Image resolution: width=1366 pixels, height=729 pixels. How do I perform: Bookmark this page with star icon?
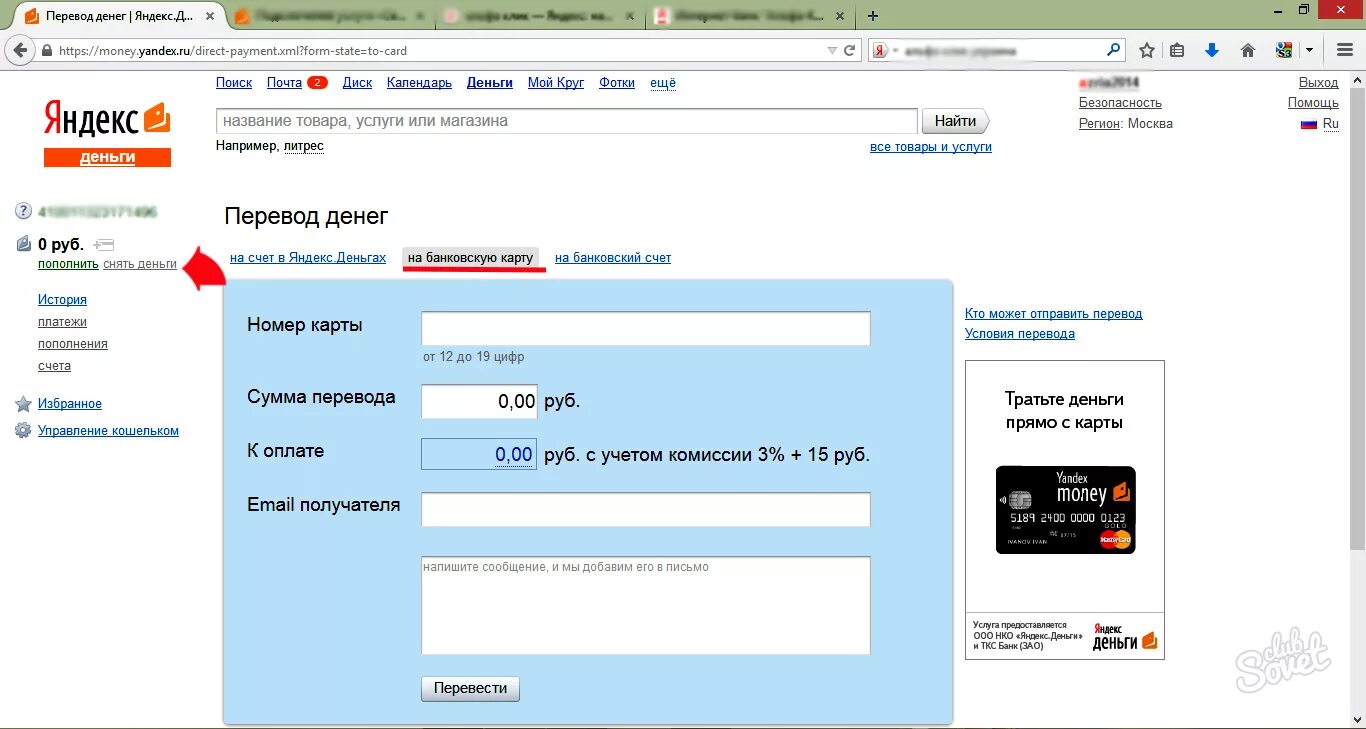[x=1147, y=50]
